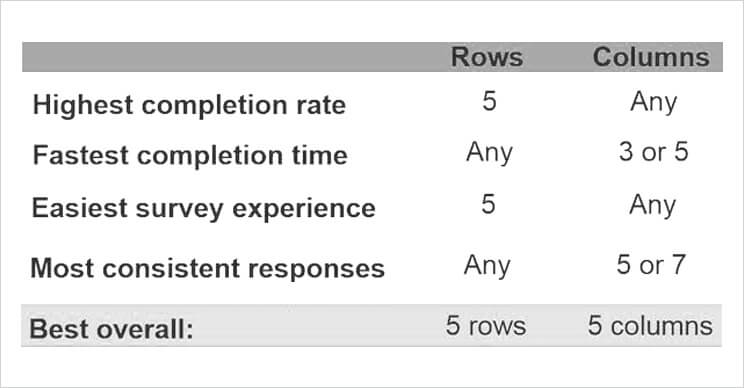Click Rows value 5 for survey experience
Screen dimensions: 744x388
[x=488, y=204]
